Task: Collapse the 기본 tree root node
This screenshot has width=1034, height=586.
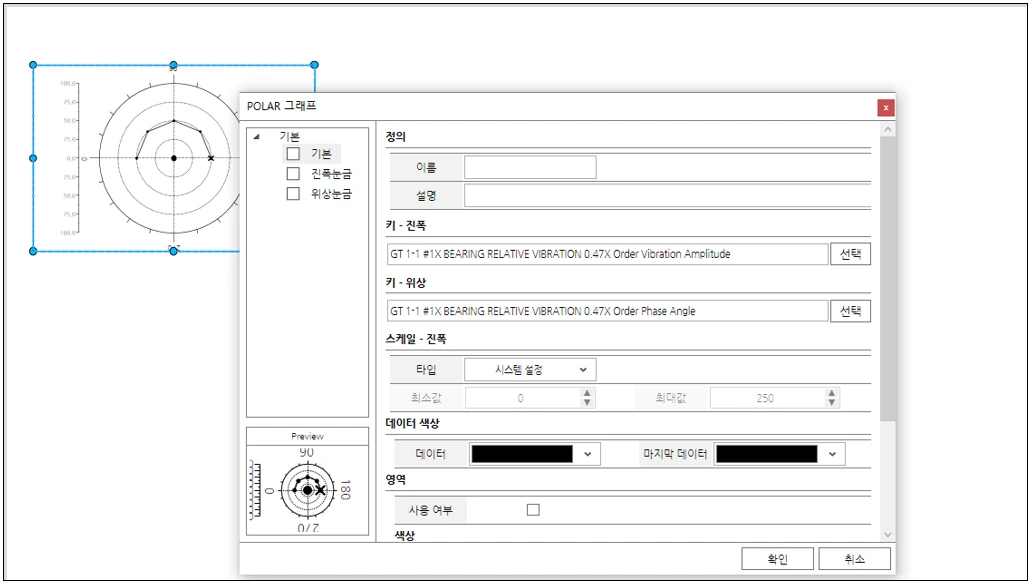Action: 257,136
